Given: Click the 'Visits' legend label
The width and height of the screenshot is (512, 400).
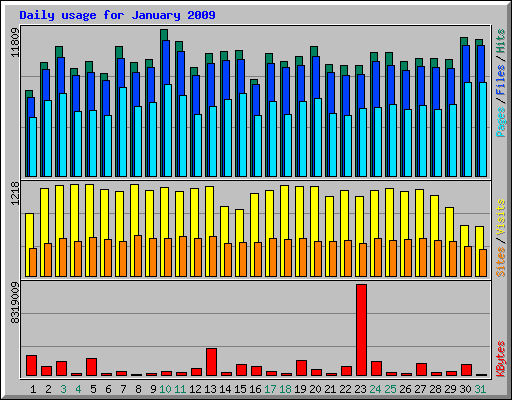Looking at the screenshot, I should coord(501,217).
